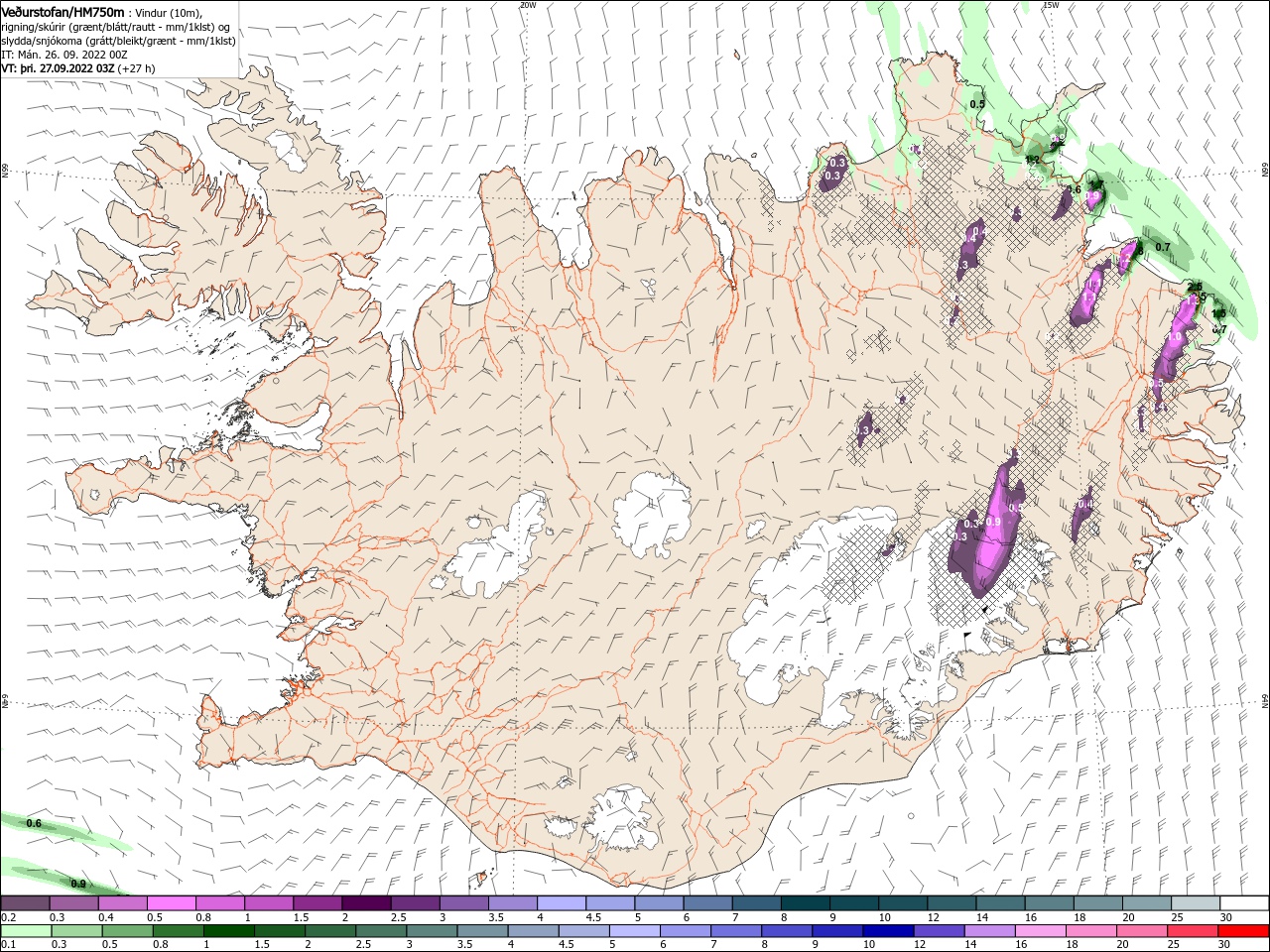Pick the dark teal 8 swatch in the snow scale
This screenshot has width=1270, height=952.
806,902
